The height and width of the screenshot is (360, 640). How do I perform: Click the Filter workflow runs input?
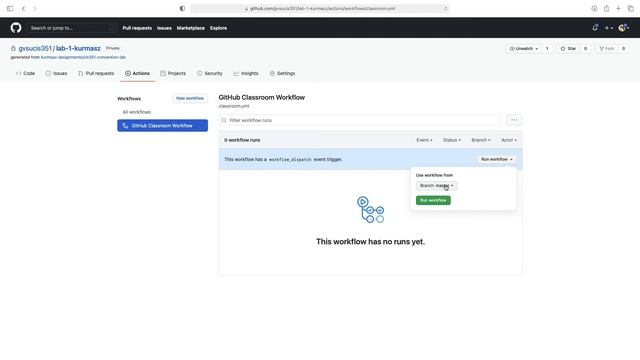point(360,120)
